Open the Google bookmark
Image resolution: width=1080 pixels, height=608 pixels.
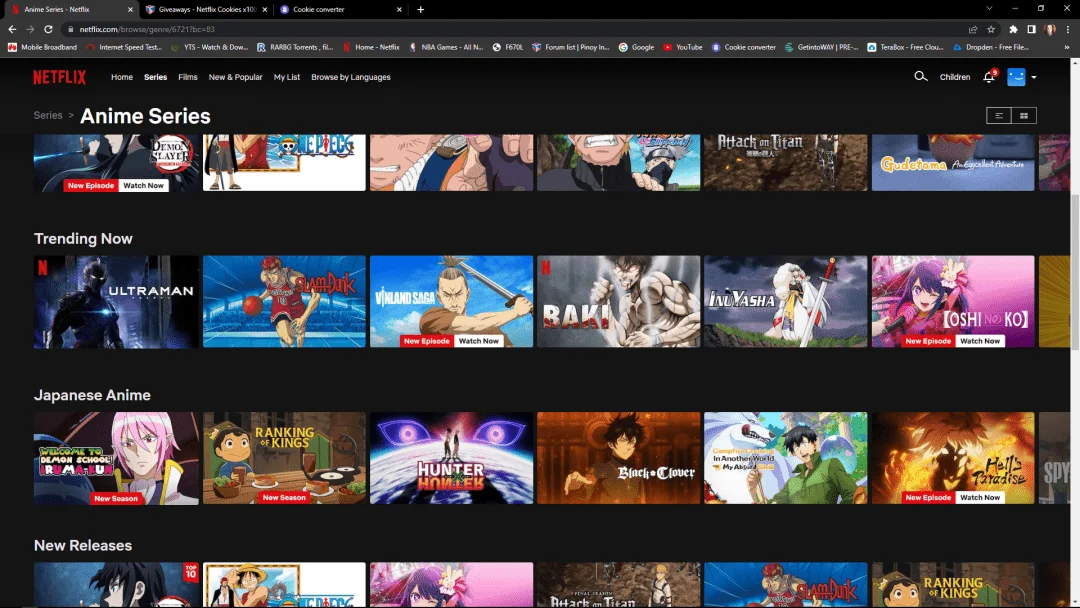pos(636,47)
